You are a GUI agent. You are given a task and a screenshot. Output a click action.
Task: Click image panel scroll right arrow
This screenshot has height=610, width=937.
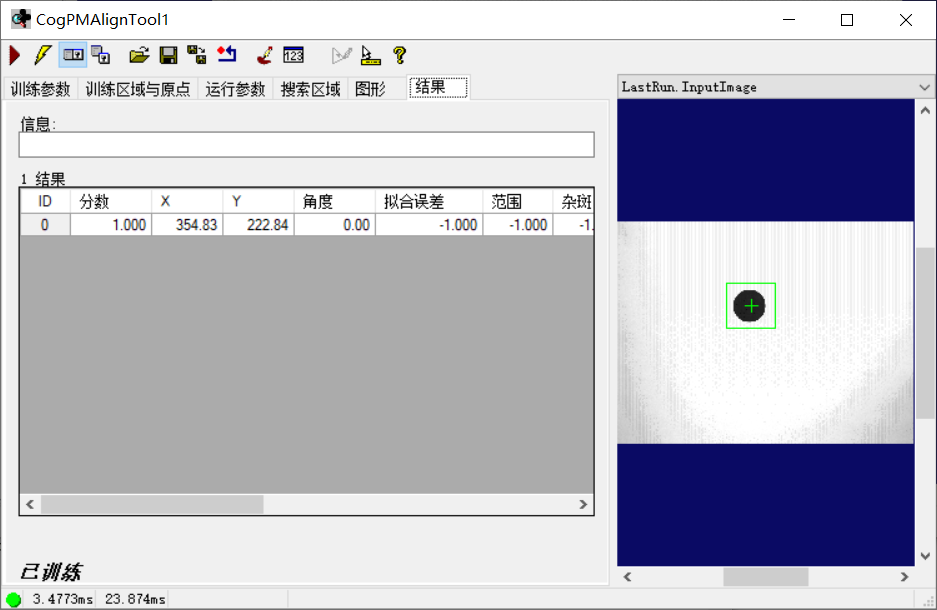(x=904, y=577)
